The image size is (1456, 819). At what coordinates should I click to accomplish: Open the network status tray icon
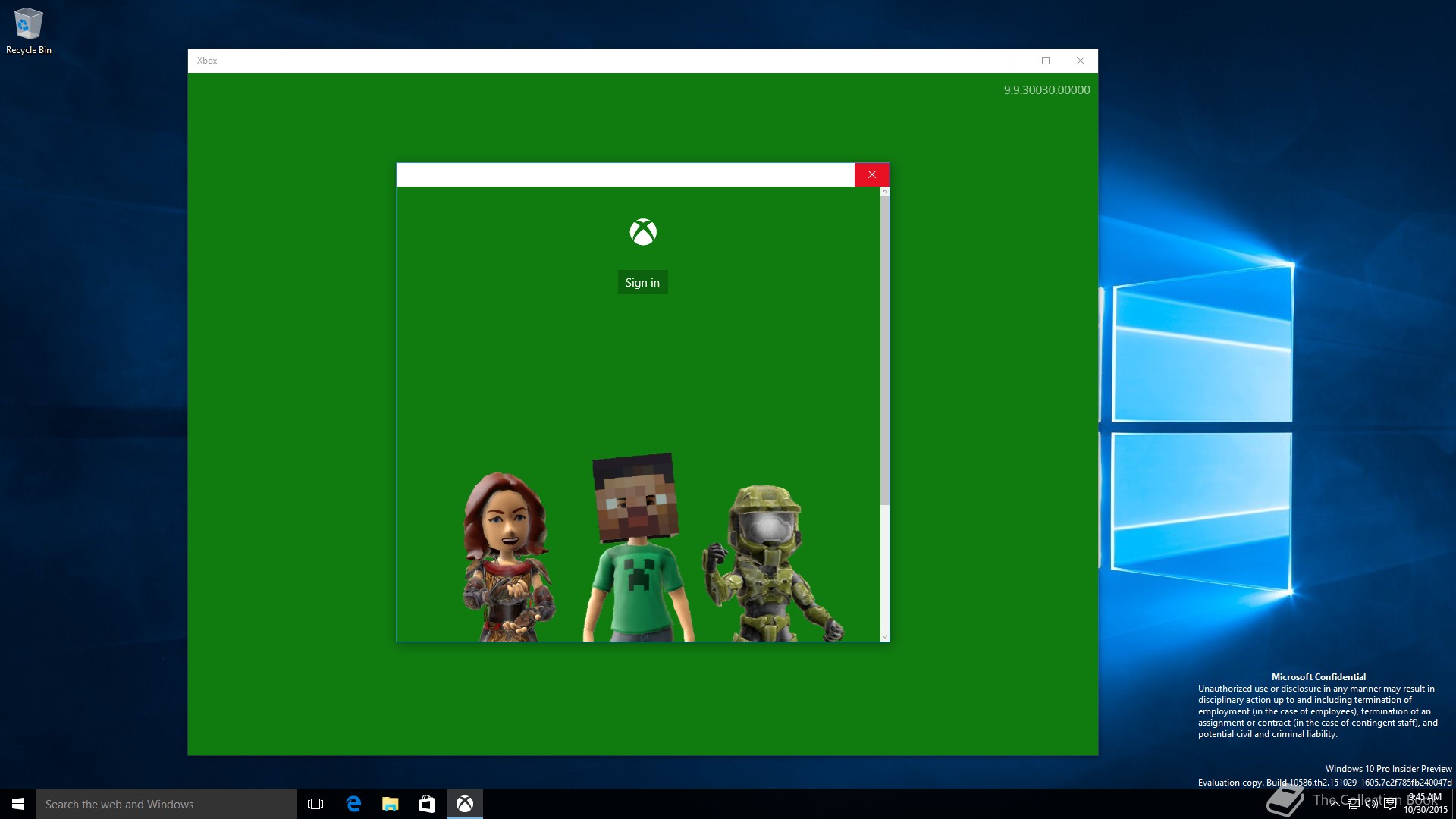tap(1354, 804)
